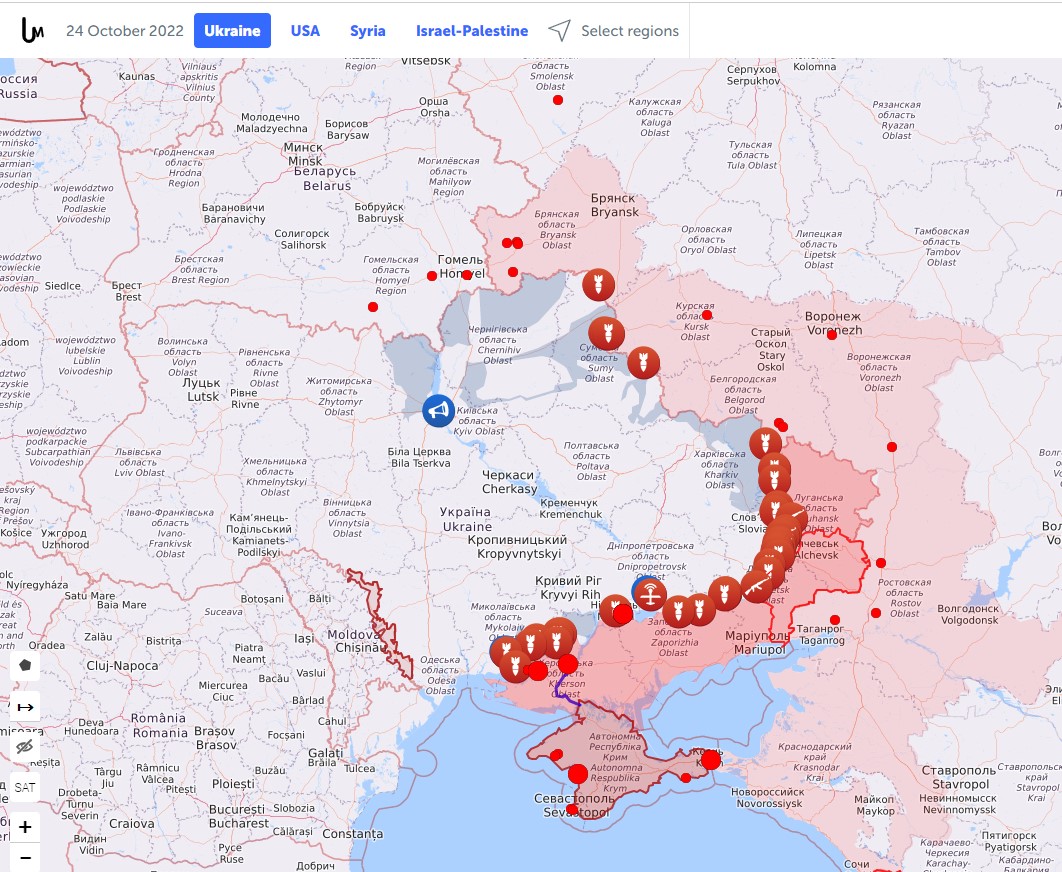Open the Select regions dropdown
The image size is (1062, 872).
(629, 31)
